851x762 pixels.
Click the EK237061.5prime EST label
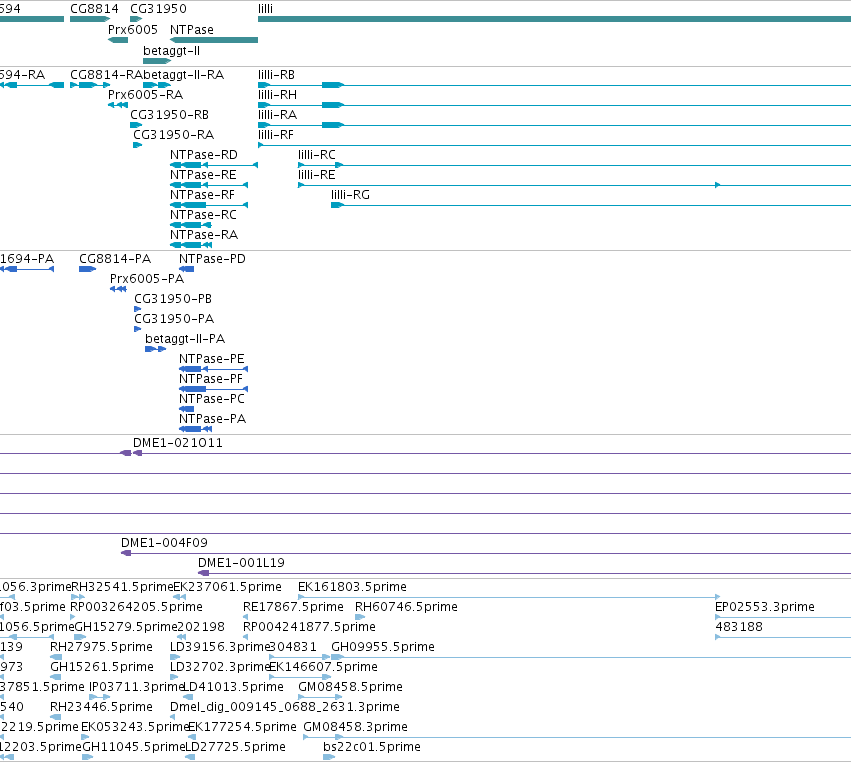pyautogui.click(x=227, y=587)
